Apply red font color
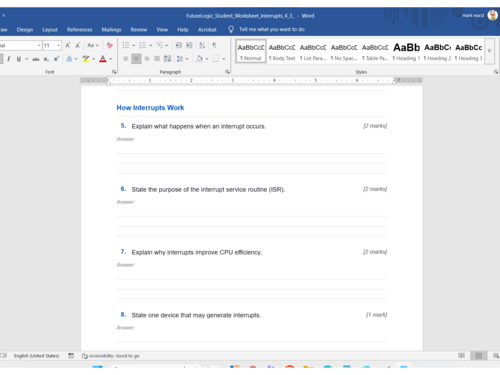Viewport: 500px width, 375px height. (x=103, y=59)
